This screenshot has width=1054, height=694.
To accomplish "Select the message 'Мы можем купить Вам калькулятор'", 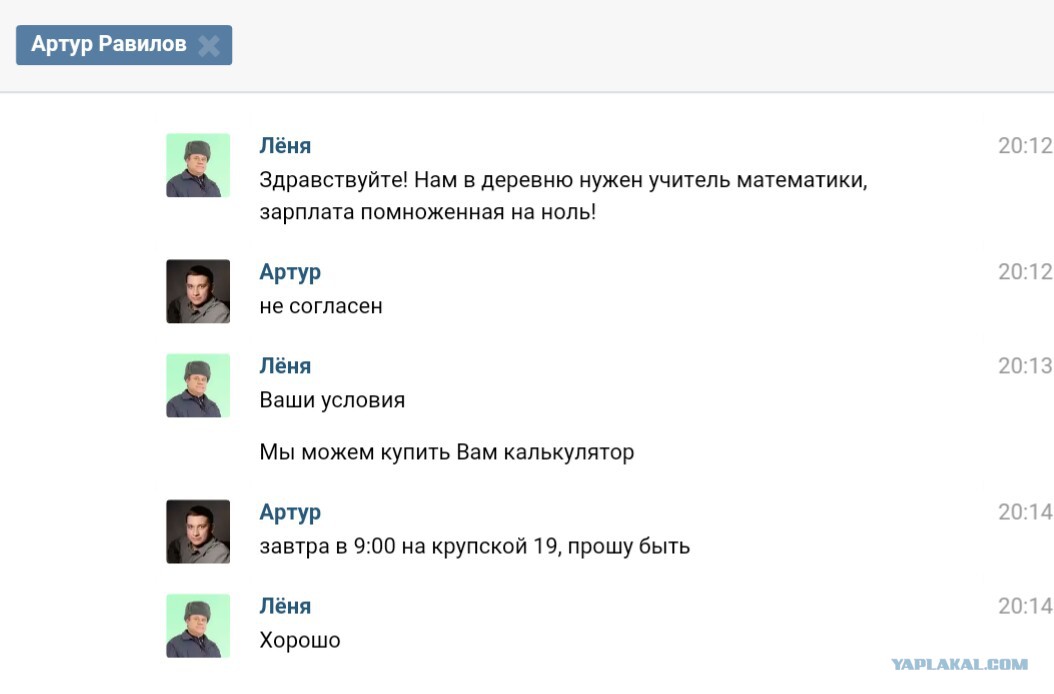I will [x=446, y=452].
